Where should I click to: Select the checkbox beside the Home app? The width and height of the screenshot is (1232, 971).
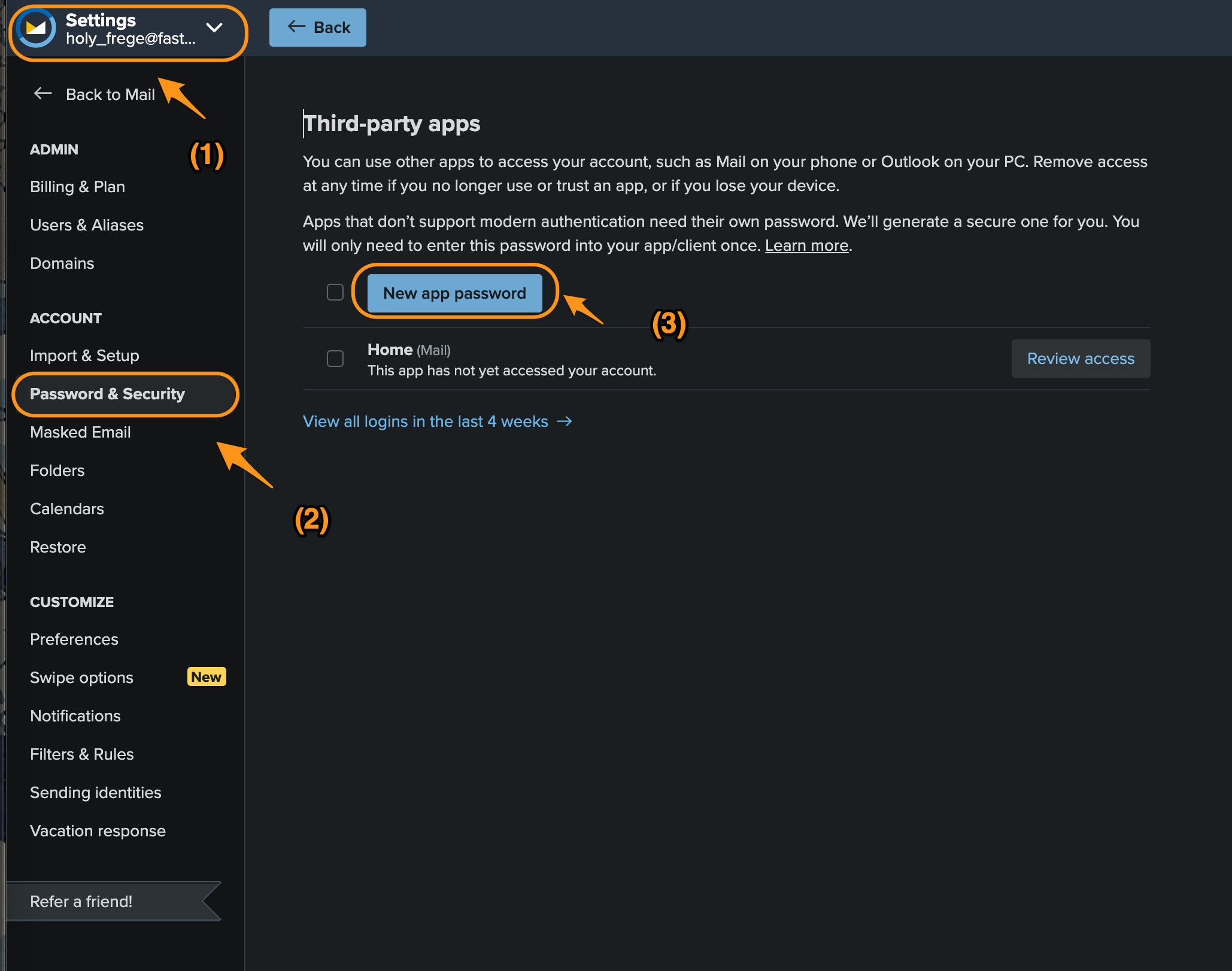point(335,358)
